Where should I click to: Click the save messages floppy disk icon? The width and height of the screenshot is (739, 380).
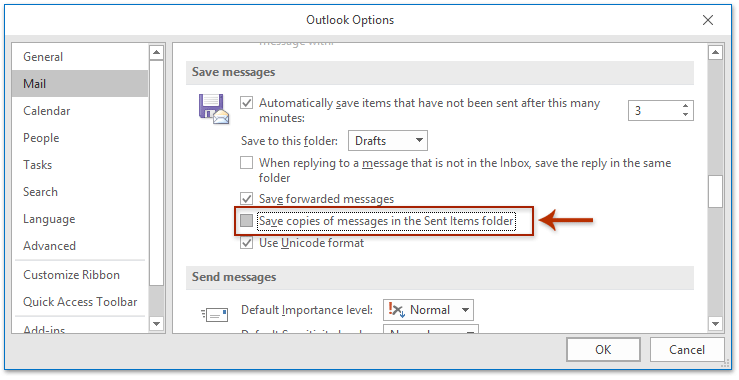[213, 109]
